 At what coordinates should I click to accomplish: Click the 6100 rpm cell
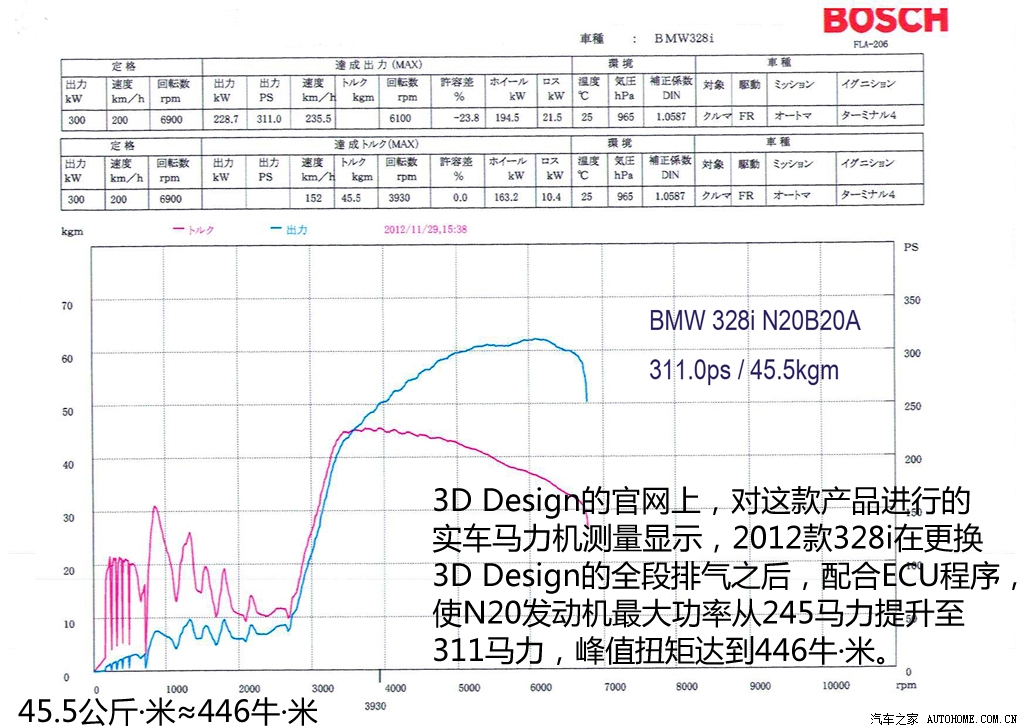pos(400,119)
